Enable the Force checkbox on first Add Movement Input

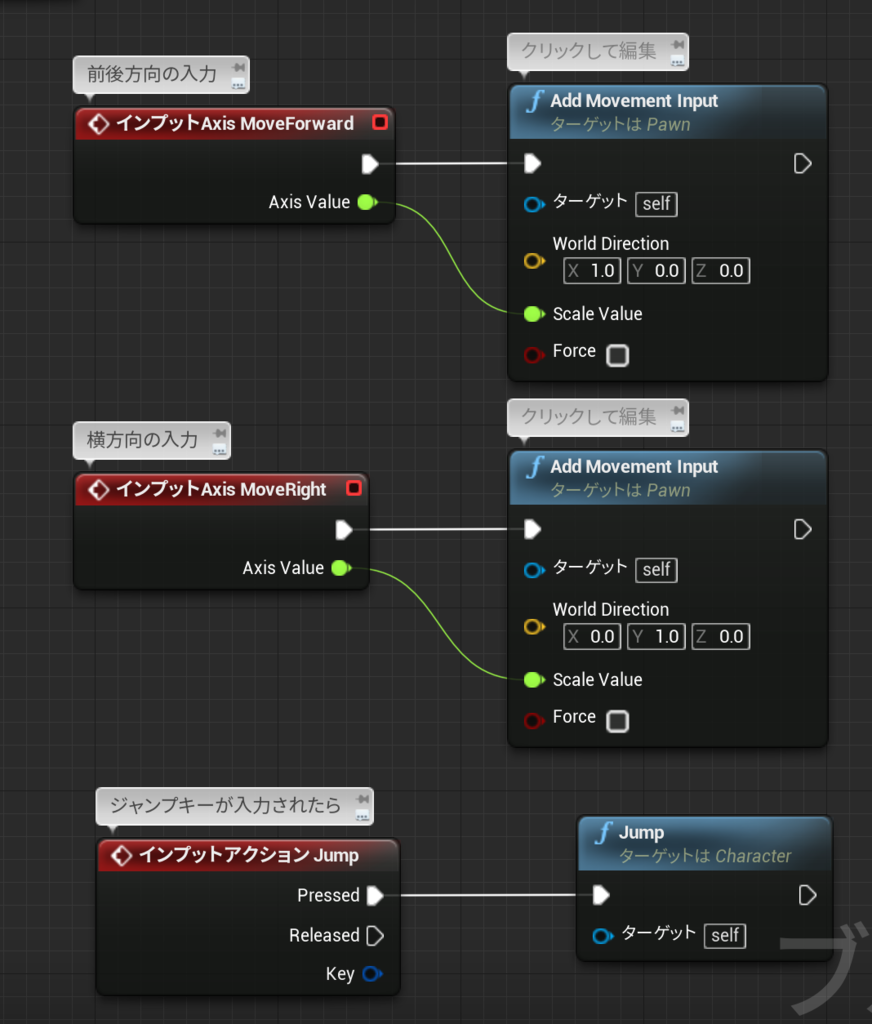(x=617, y=355)
